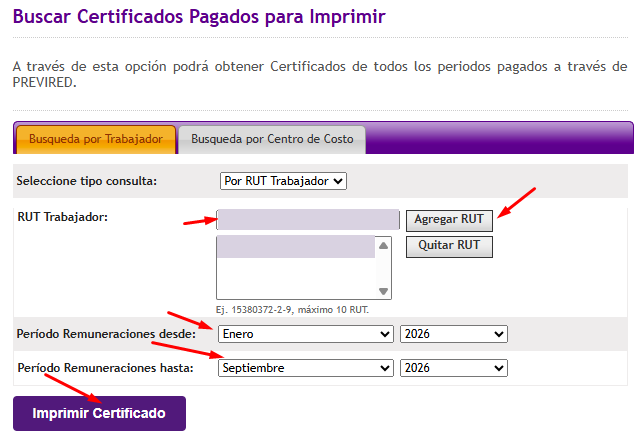Image resolution: width=640 pixels, height=435 pixels.
Task: Open the tipo consulta dropdown
Action: (x=283, y=181)
